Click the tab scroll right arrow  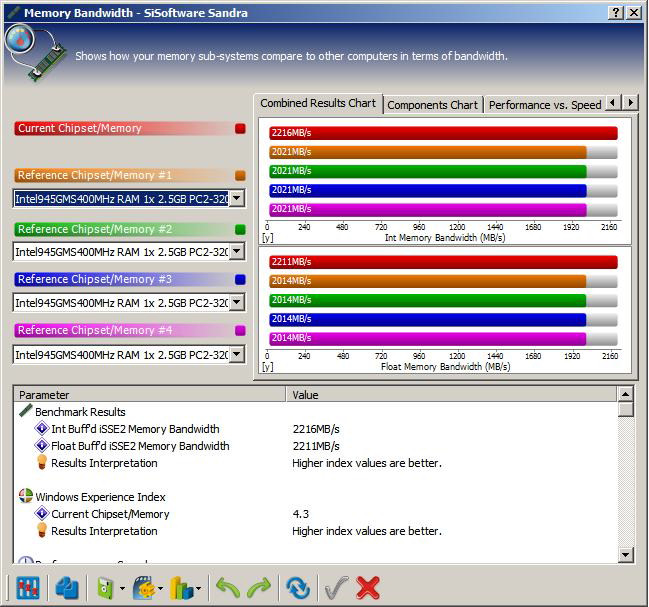pos(630,102)
